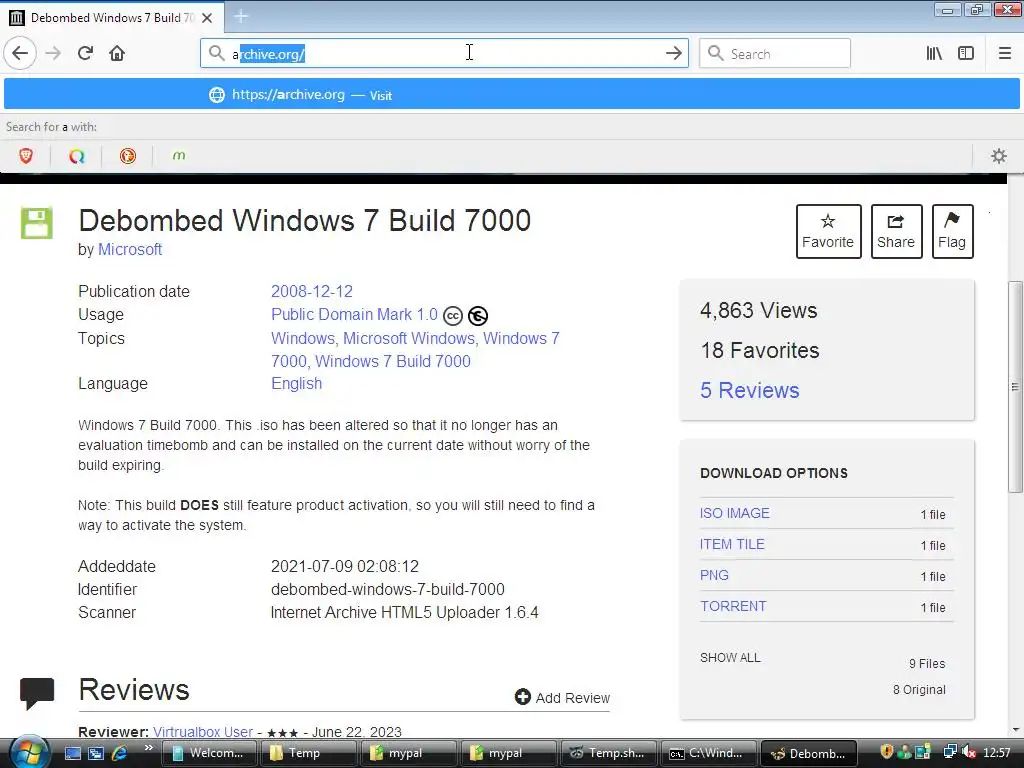This screenshot has height=768, width=1024.
Task: Click the security shield tray icon
Action: click(x=887, y=753)
